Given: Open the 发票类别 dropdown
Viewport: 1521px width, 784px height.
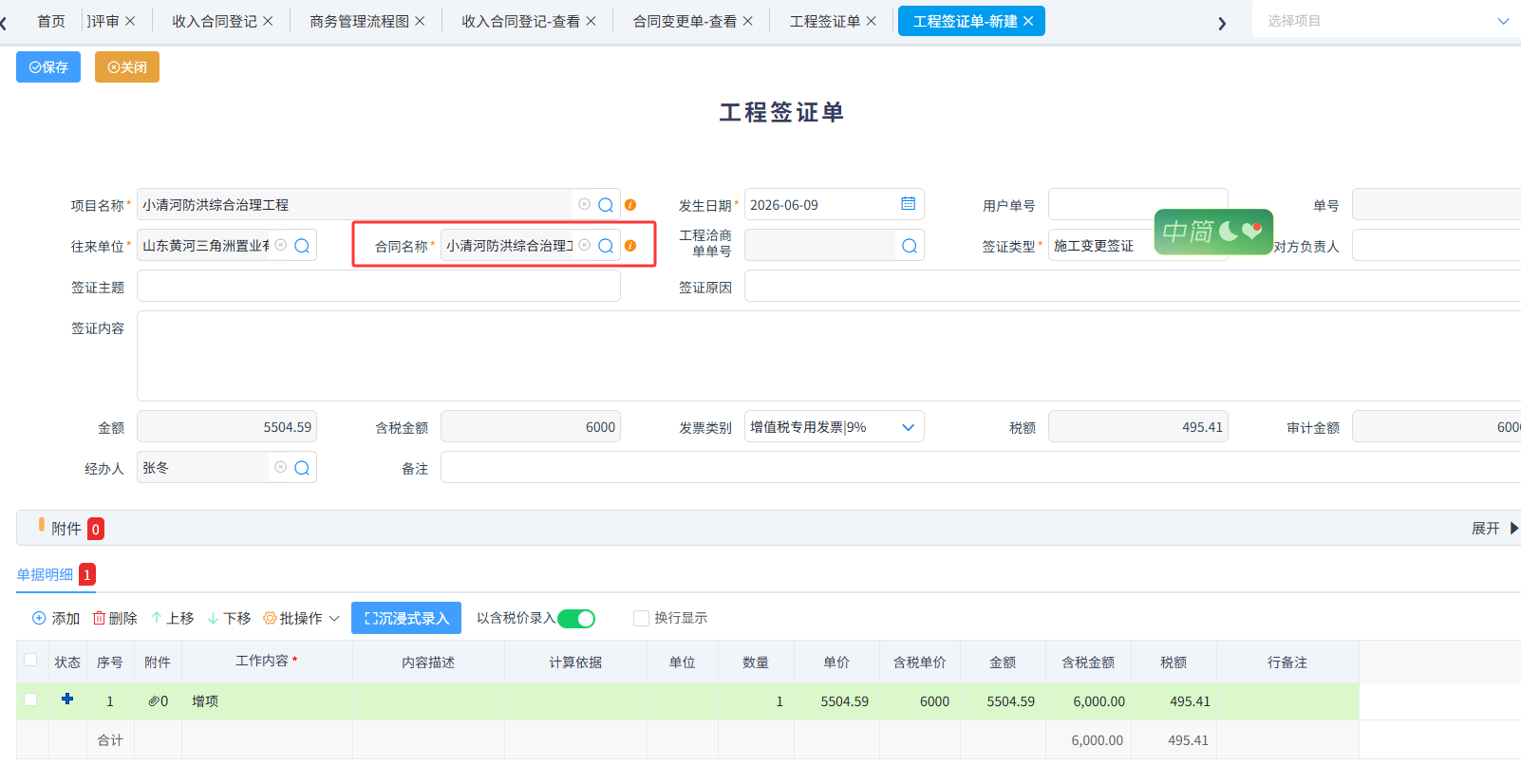Looking at the screenshot, I should coord(835,427).
